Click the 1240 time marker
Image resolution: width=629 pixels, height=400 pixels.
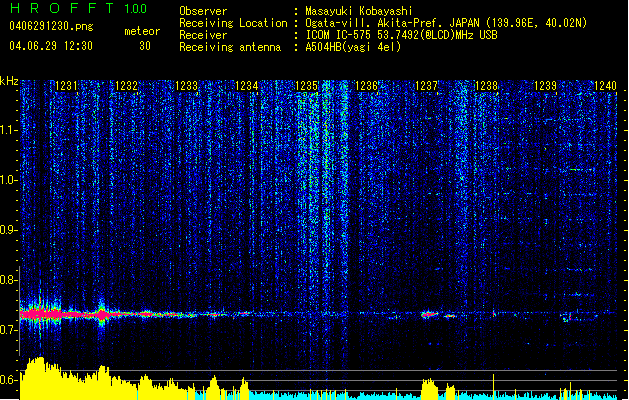[x=605, y=86]
